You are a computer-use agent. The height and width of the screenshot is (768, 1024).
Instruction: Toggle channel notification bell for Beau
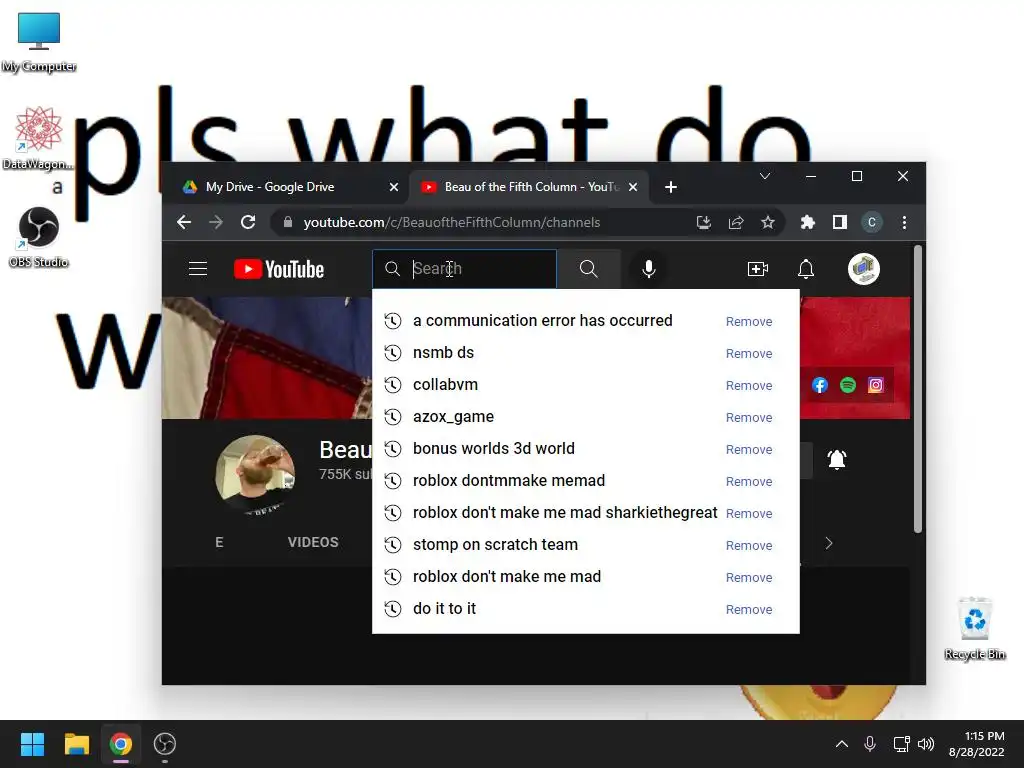point(837,460)
